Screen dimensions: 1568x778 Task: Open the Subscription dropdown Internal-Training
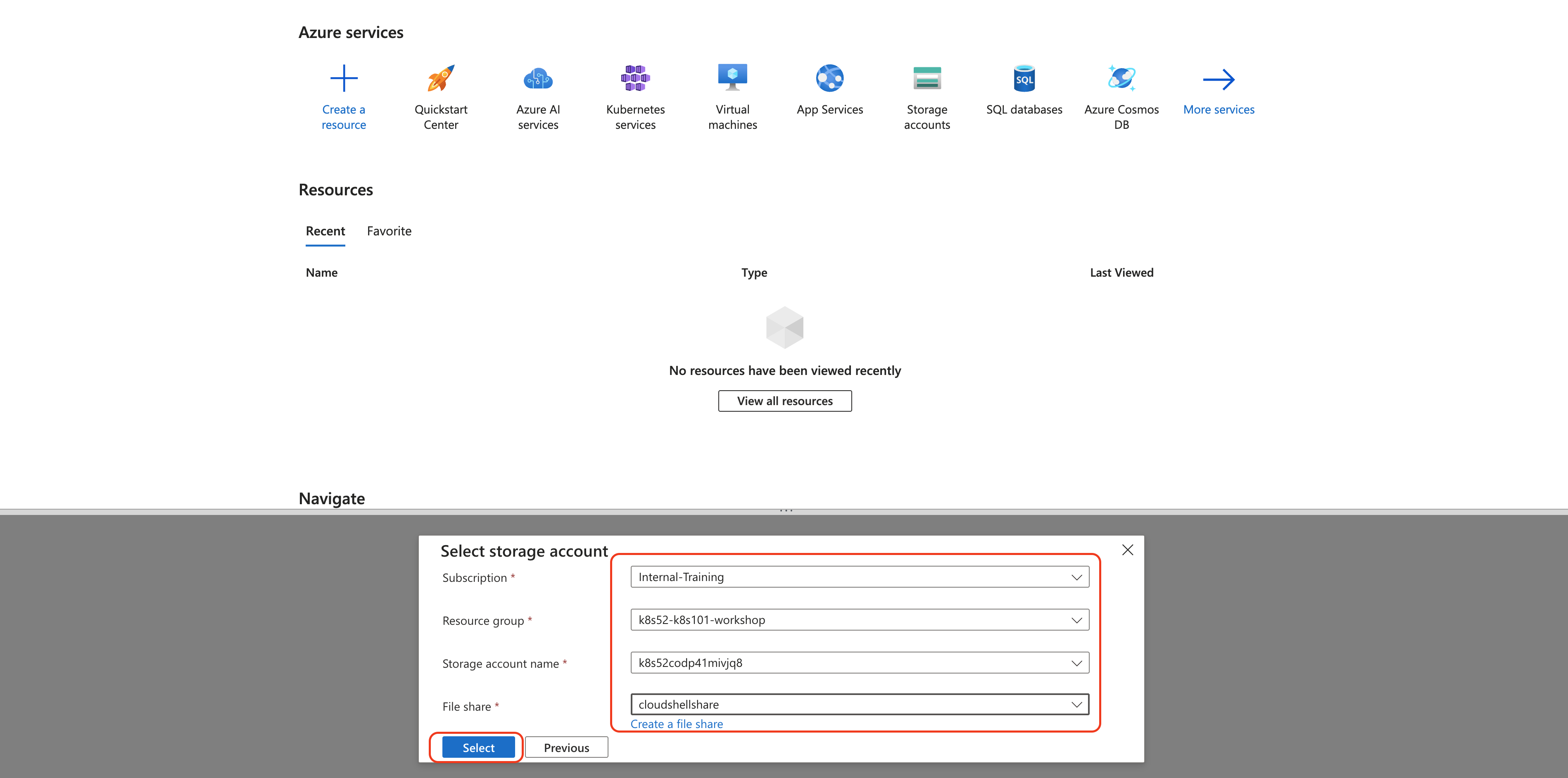pyautogui.click(x=860, y=577)
